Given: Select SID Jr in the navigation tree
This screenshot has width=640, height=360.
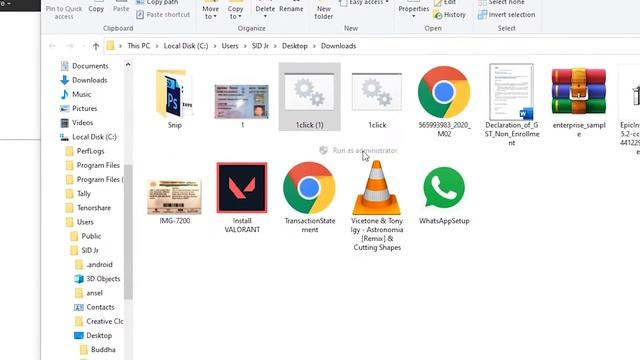Looking at the screenshot, I should pyautogui.click(x=84, y=250).
